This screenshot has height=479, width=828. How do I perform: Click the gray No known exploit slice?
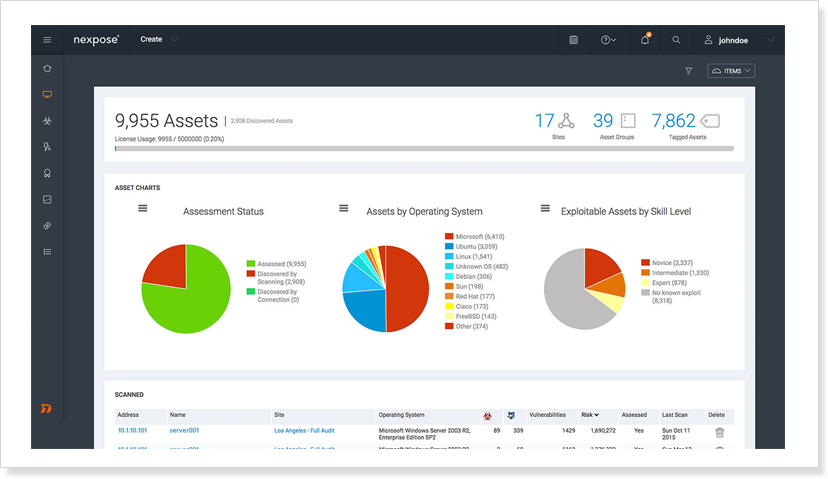tap(568, 296)
